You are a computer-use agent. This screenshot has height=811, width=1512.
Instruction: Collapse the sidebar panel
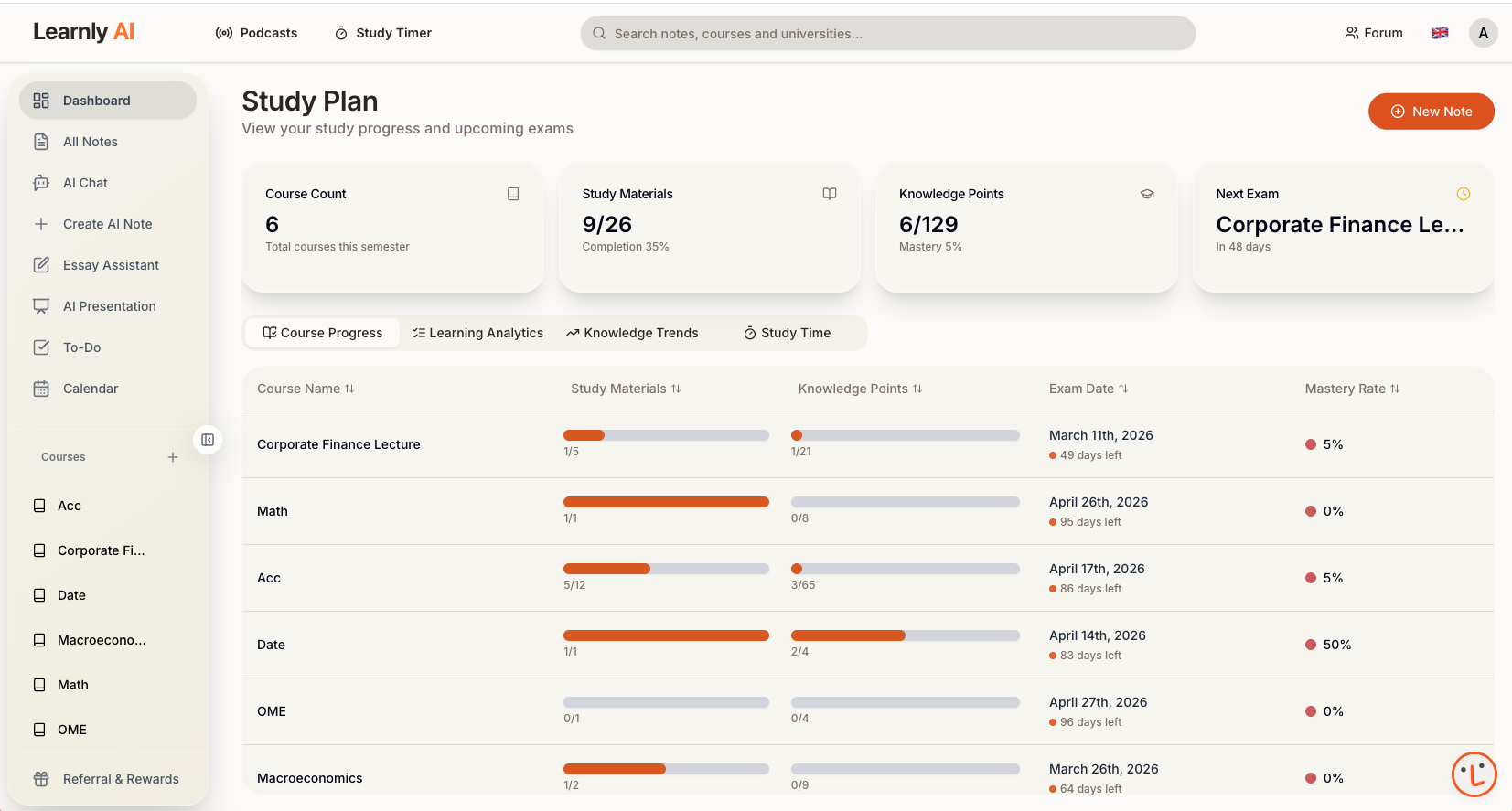pyautogui.click(x=208, y=440)
